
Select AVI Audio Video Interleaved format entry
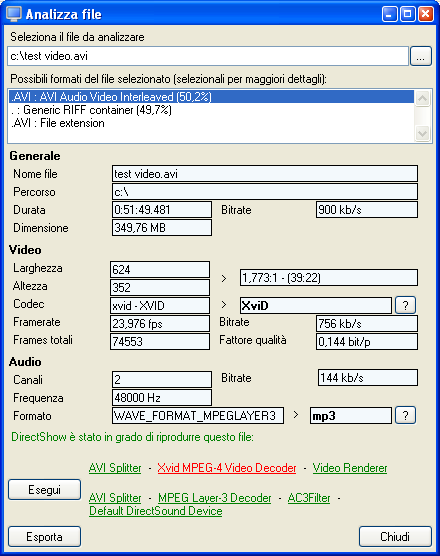211,97
